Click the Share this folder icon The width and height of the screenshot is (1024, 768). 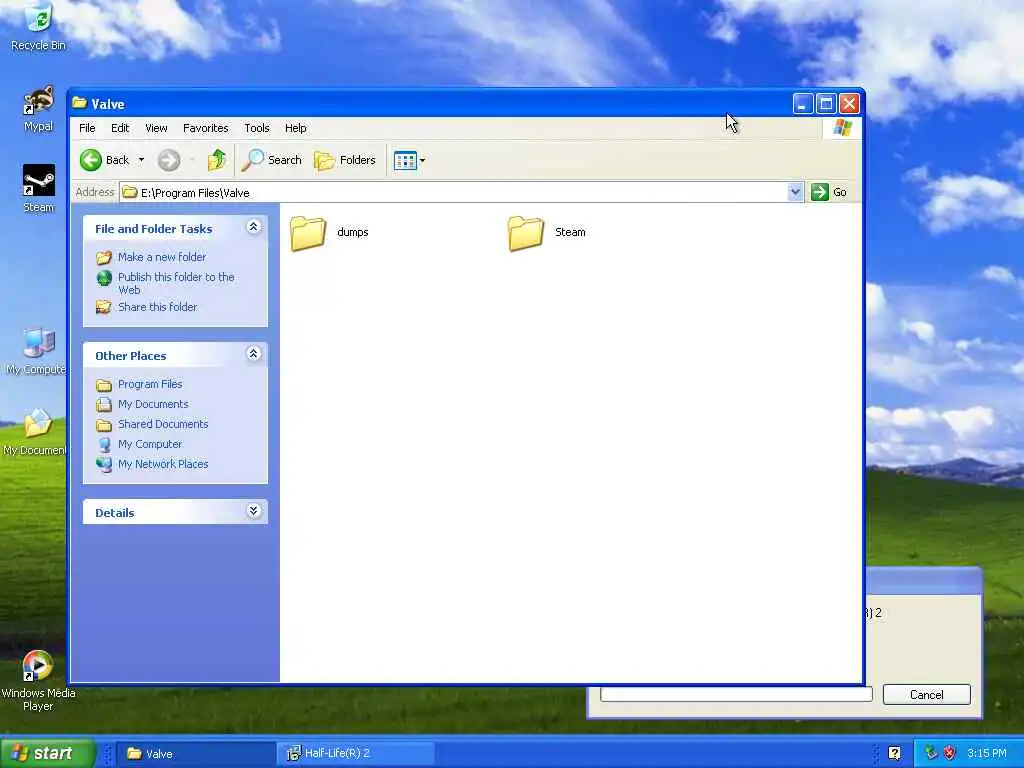tap(104, 307)
